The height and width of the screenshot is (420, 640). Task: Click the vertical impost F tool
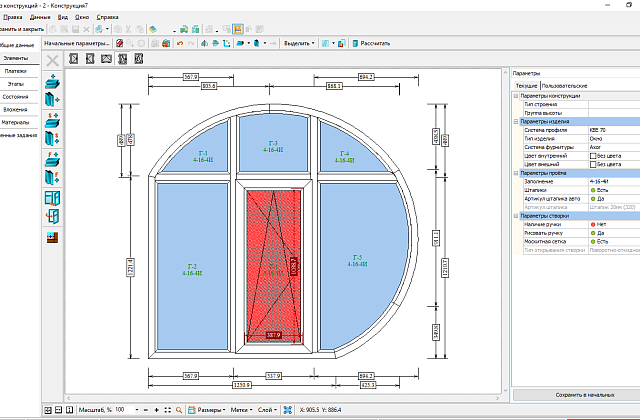pyautogui.click(x=52, y=178)
